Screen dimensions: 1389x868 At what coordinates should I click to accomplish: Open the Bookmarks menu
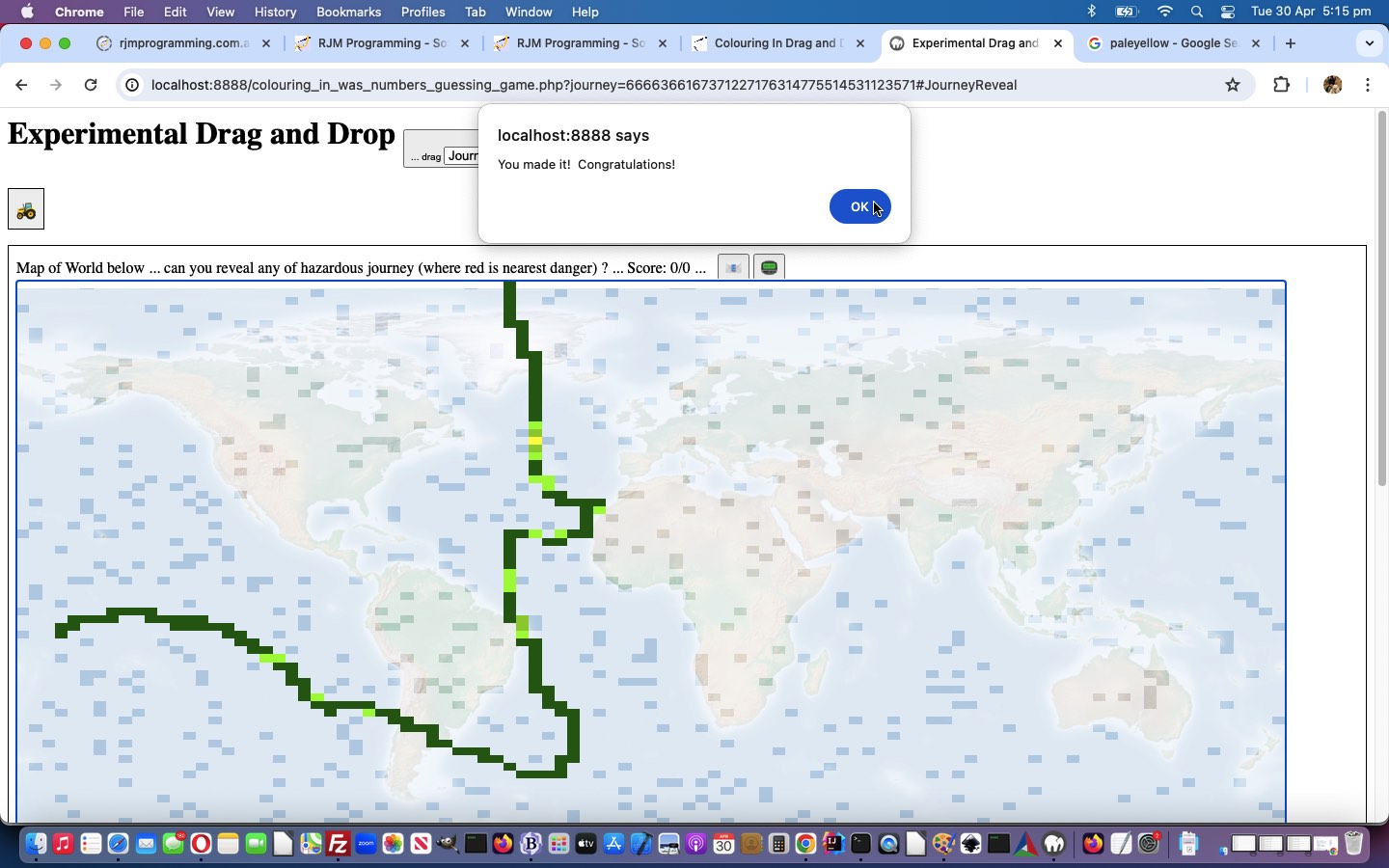[348, 12]
